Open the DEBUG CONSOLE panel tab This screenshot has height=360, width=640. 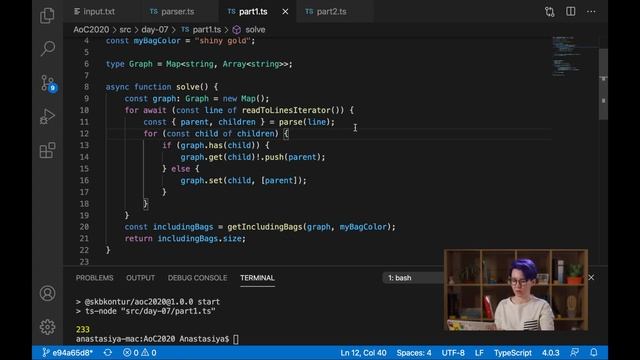pos(198,278)
